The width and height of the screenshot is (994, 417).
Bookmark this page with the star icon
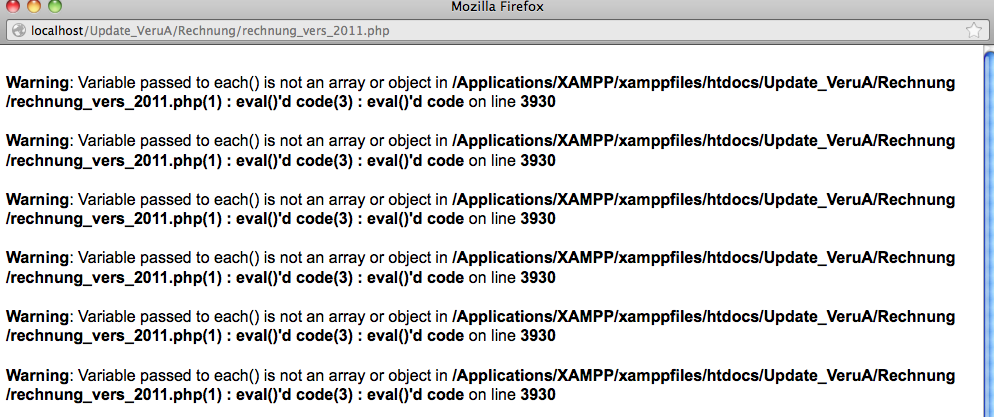973,31
